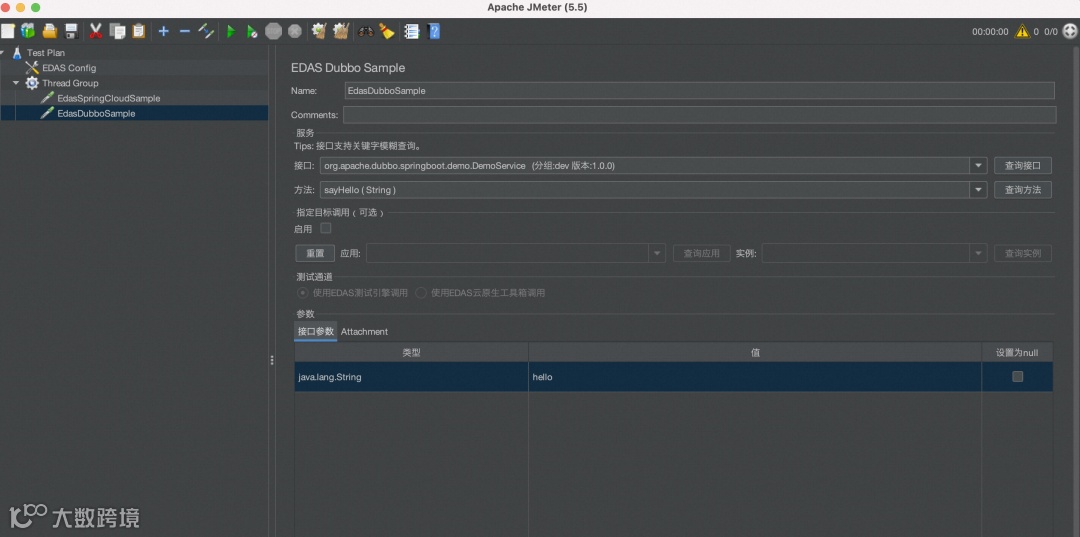1080x537 pixels.
Task: Click the DemoService interface combo box
Action: click(653, 166)
